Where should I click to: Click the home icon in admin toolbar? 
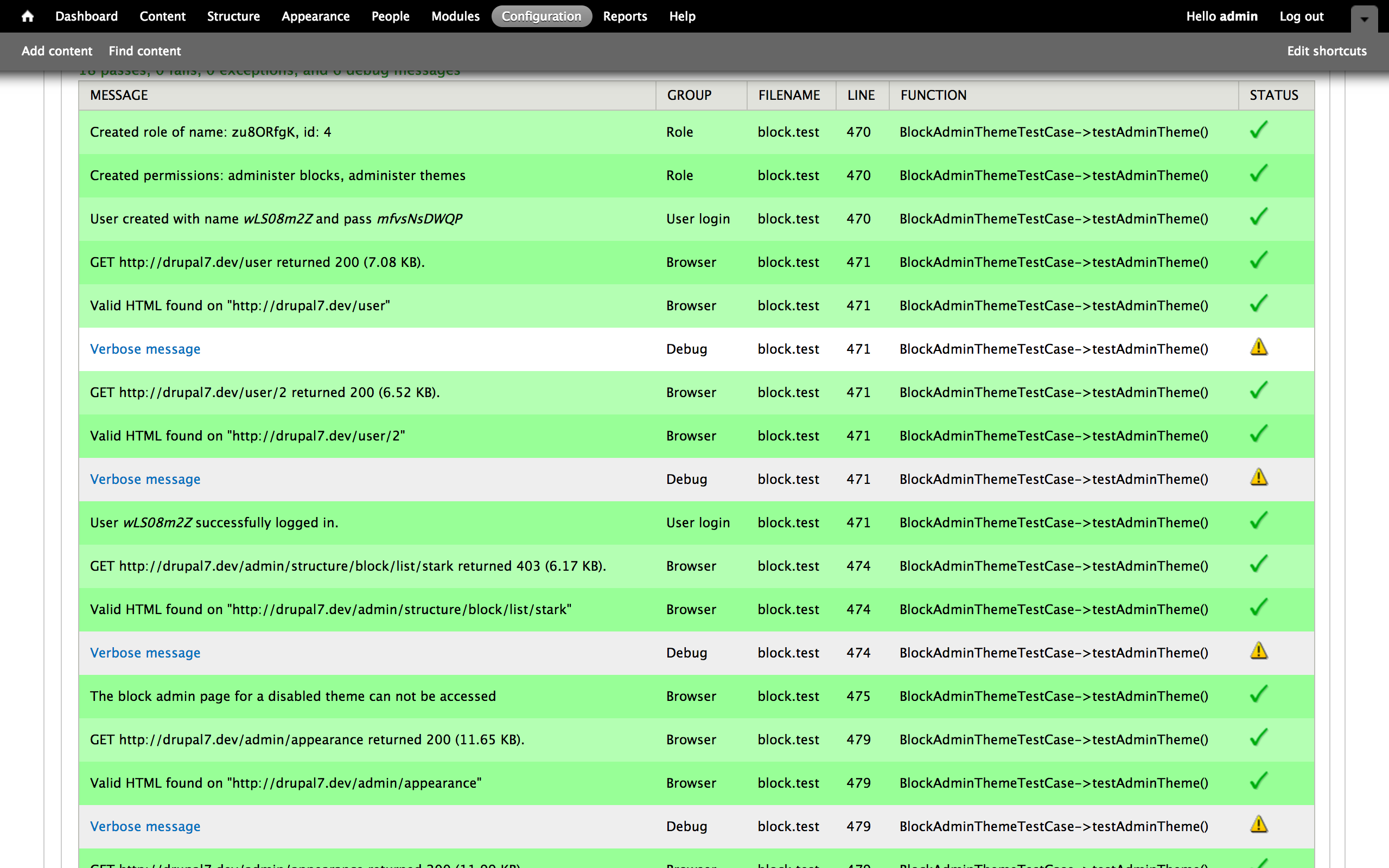27,16
